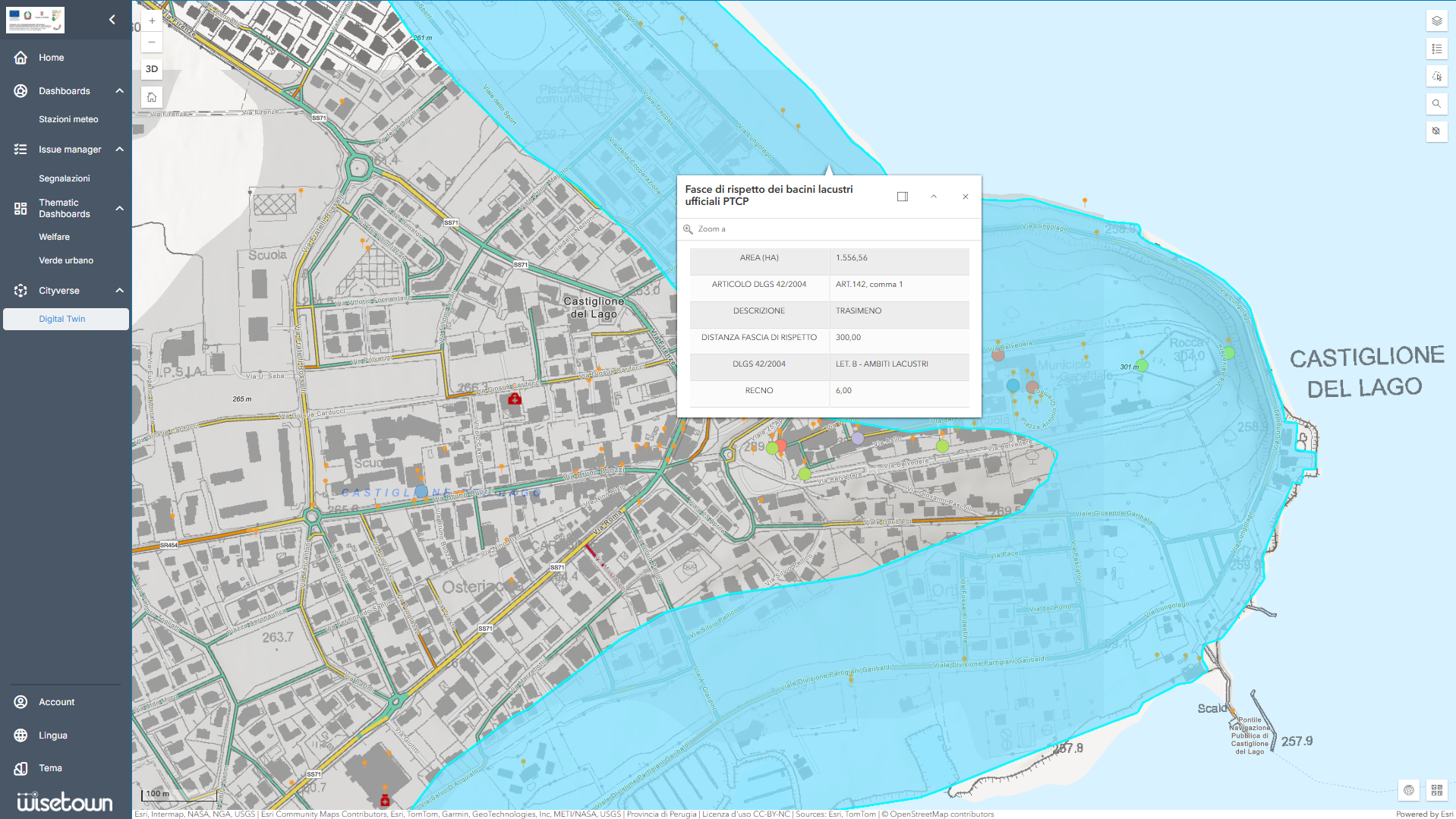Open the map legend list

(x=1436, y=49)
